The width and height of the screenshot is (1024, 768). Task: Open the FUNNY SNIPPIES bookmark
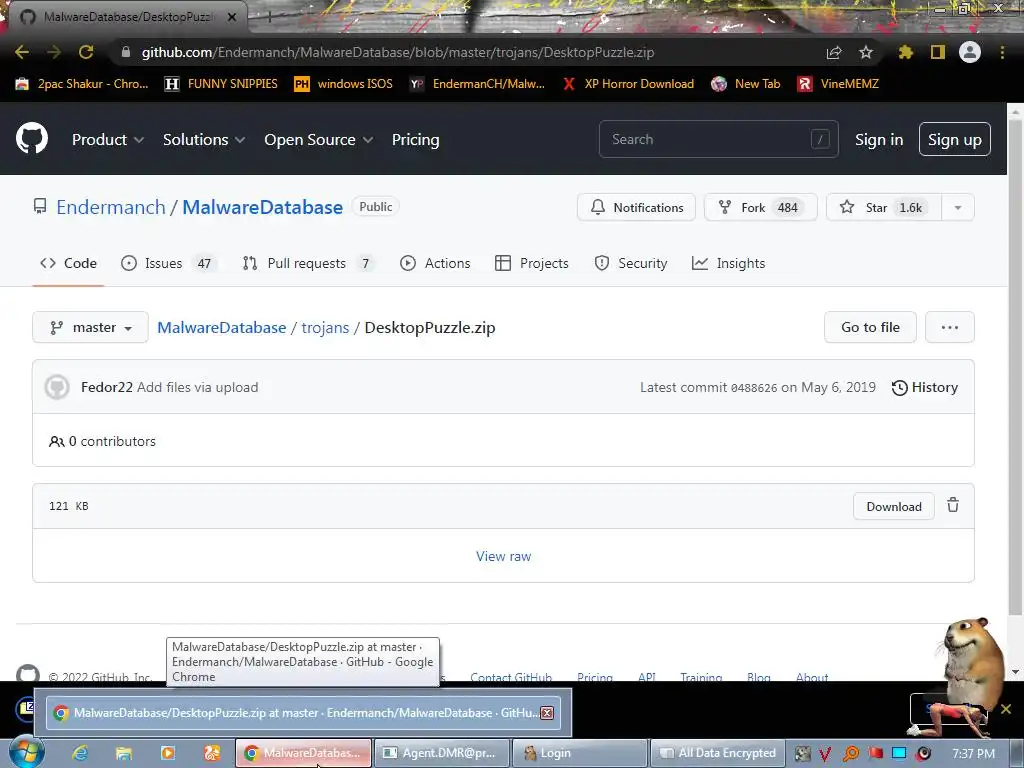(x=221, y=84)
